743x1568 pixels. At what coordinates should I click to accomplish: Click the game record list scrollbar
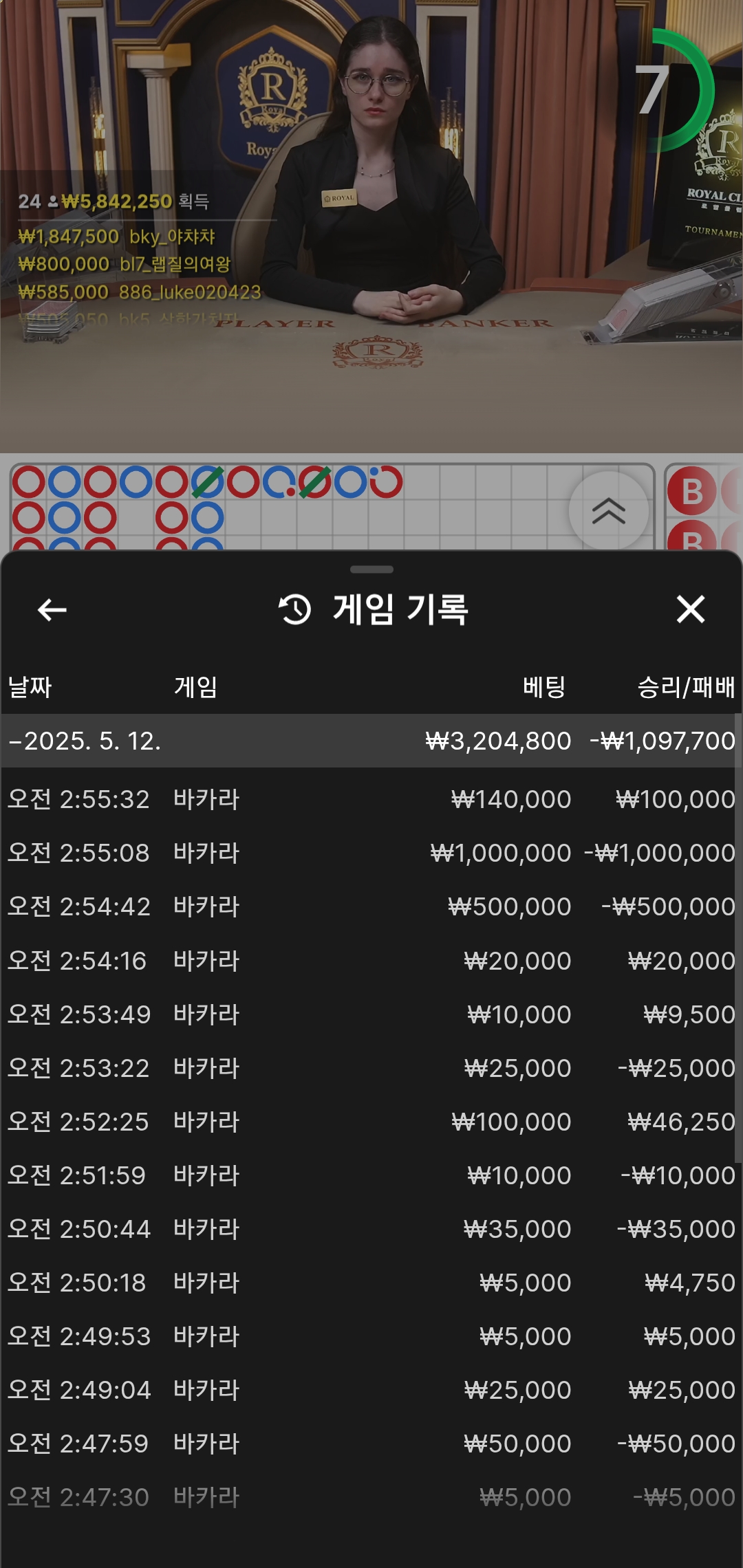tap(739, 939)
